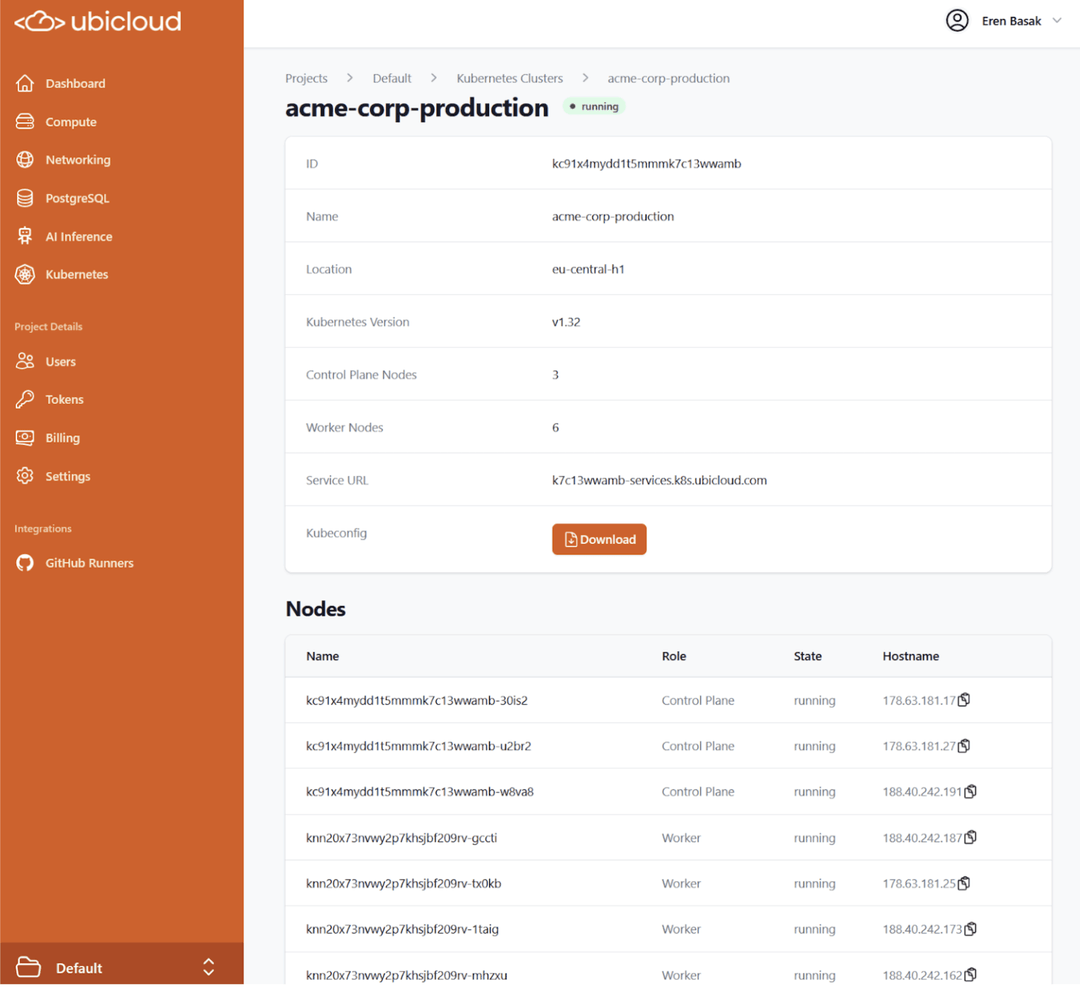Select Service URL k7c13wwamb-services.k8s.ubicloud.com
The height and width of the screenshot is (988, 1080).
(x=659, y=480)
